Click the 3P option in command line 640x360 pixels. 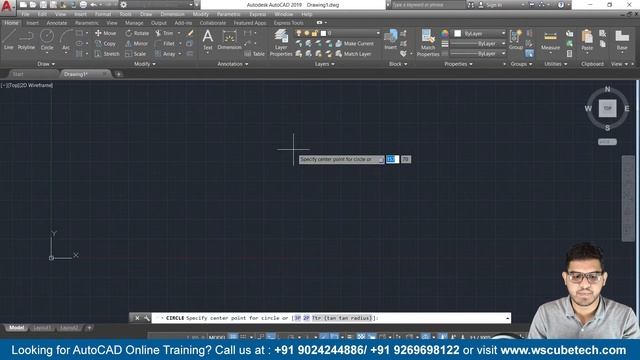(297, 318)
